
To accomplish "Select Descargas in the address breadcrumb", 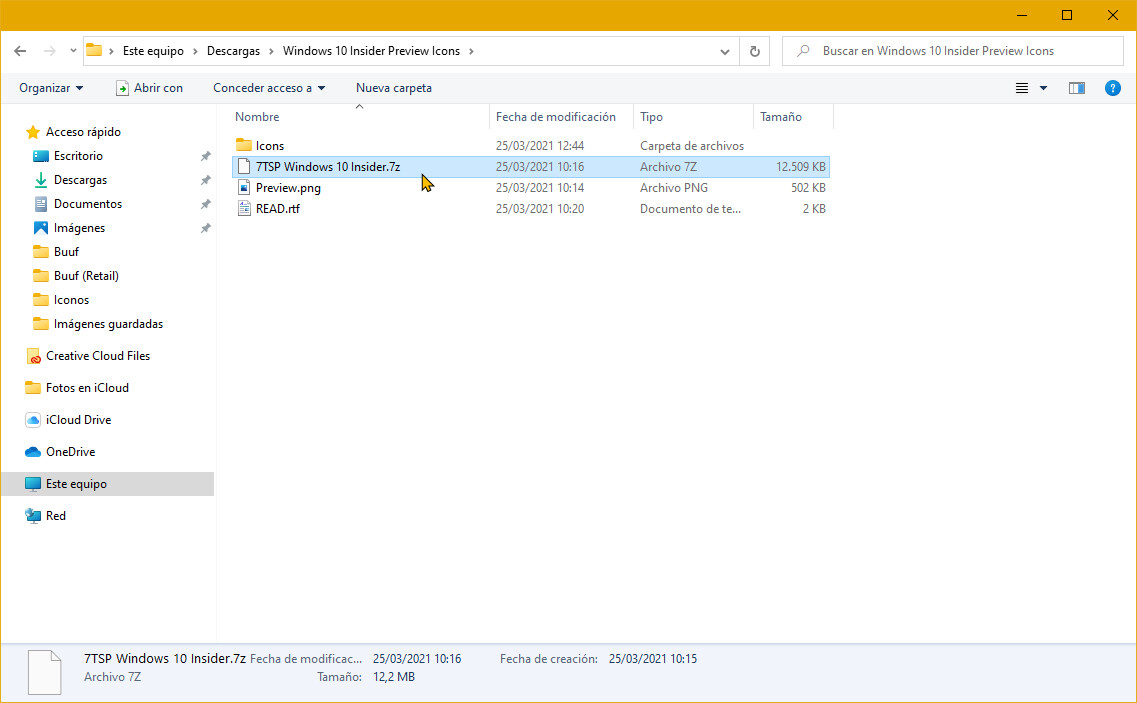I will tap(233, 51).
